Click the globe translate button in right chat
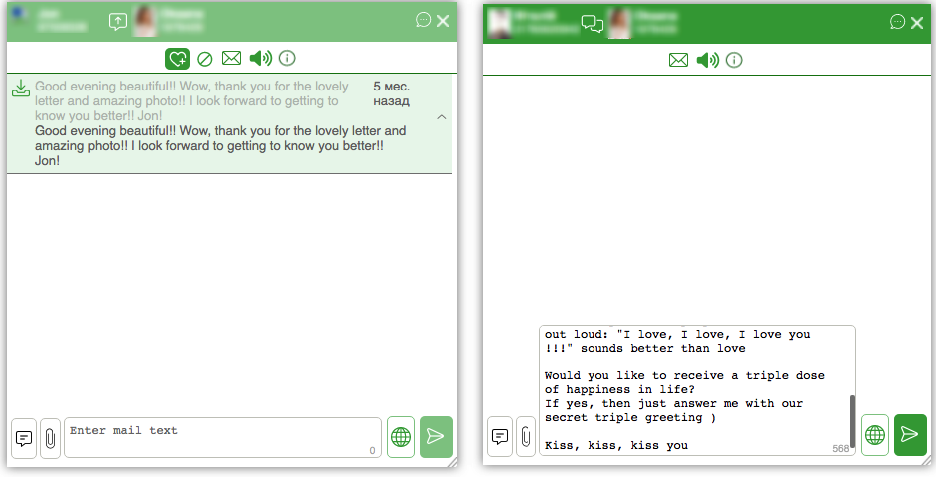 click(x=875, y=435)
